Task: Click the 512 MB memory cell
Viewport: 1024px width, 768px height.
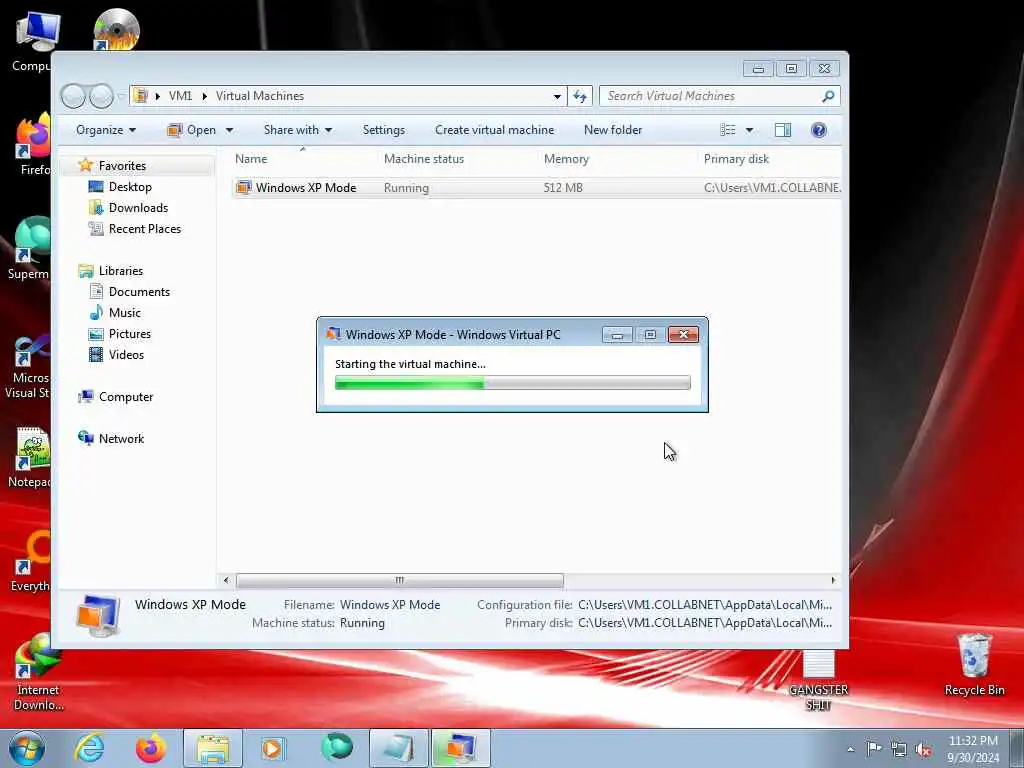Action: pyautogui.click(x=563, y=187)
